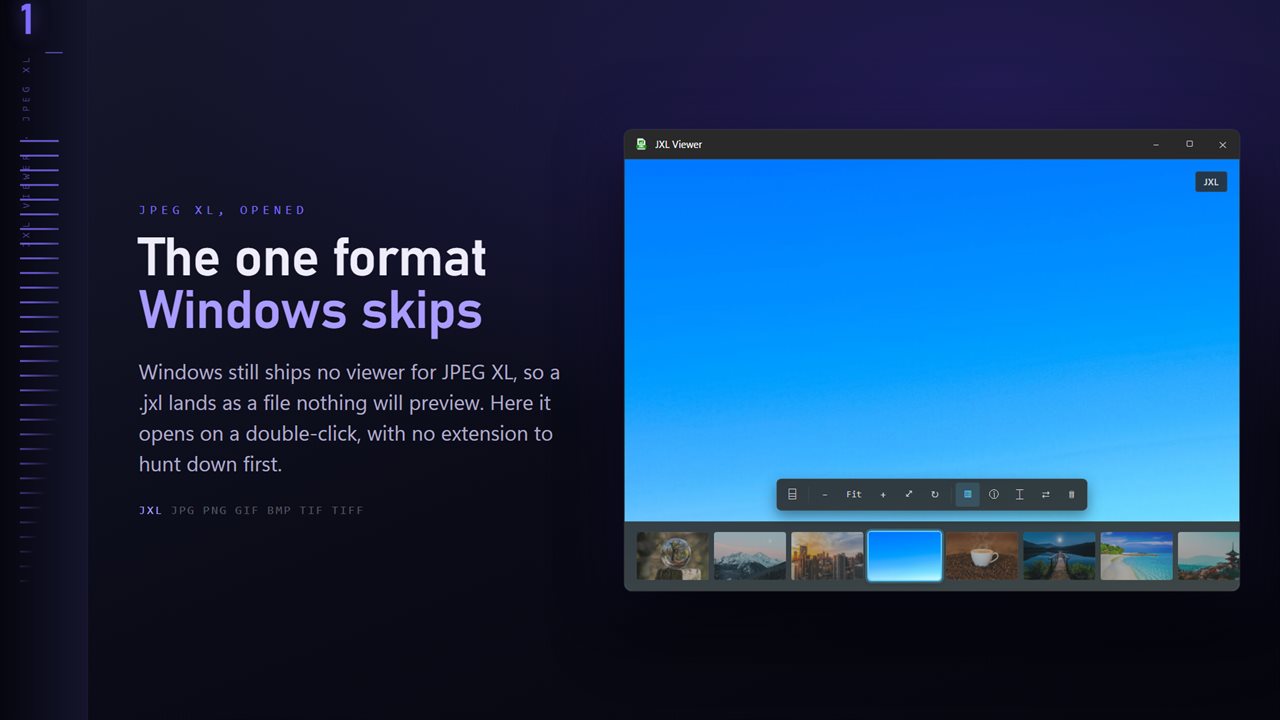
Task: View the moonlit lake pier thumbnail
Action: (x=1059, y=556)
